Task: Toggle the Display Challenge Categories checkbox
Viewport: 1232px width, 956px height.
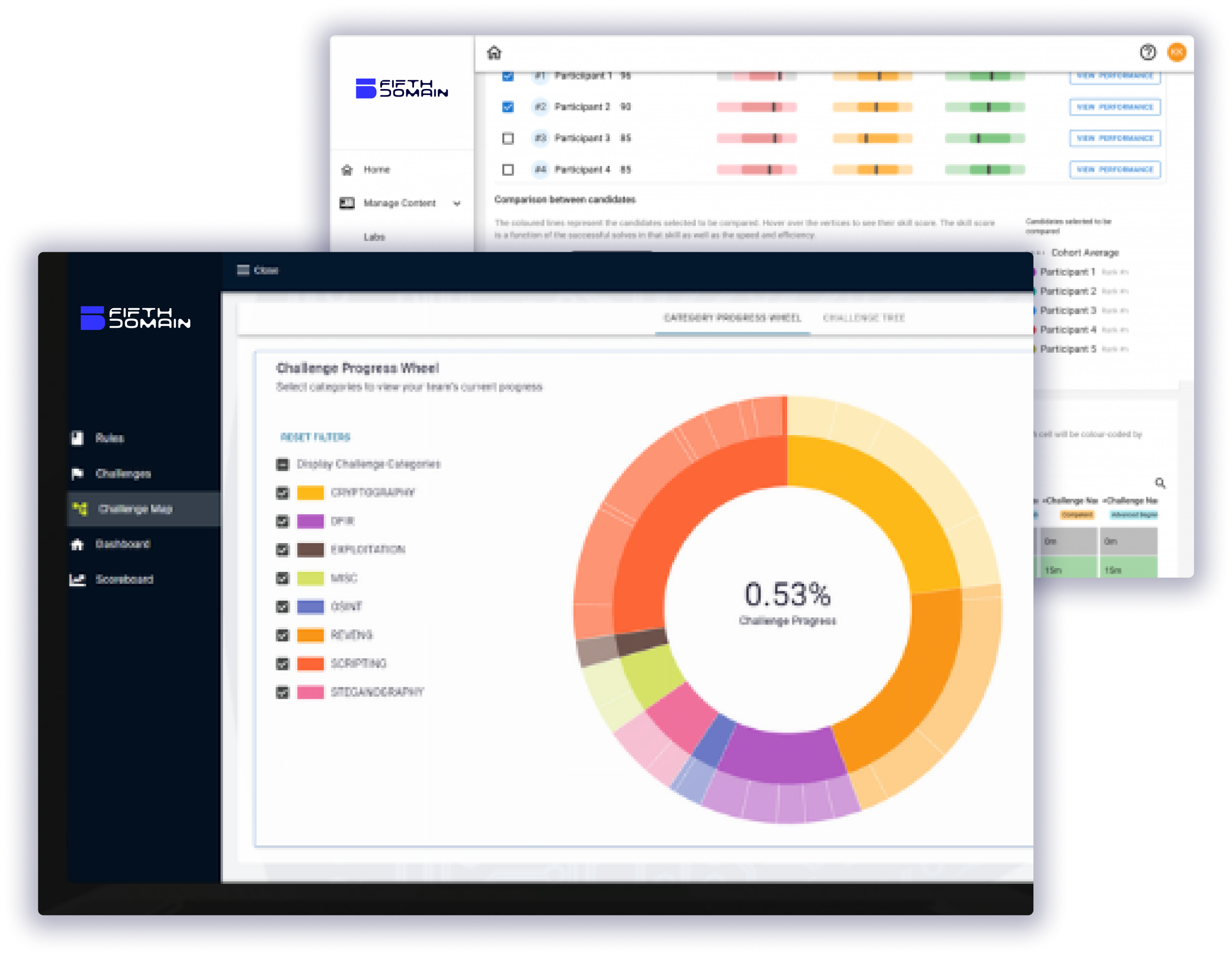Action: click(x=283, y=464)
